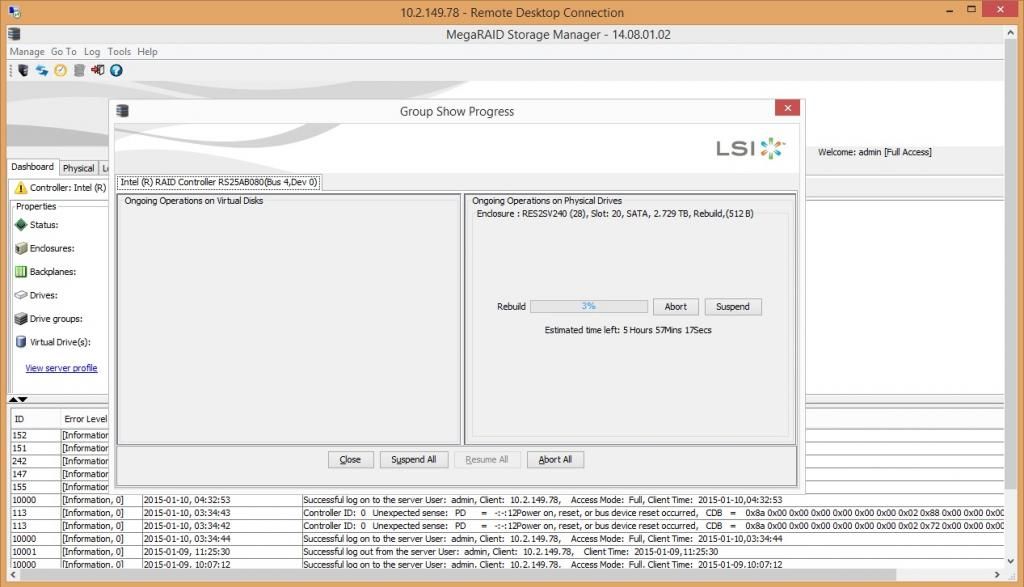Viewport: 1024px width, 587px height.
Task: Open the View server profile link
Action: tap(61, 368)
